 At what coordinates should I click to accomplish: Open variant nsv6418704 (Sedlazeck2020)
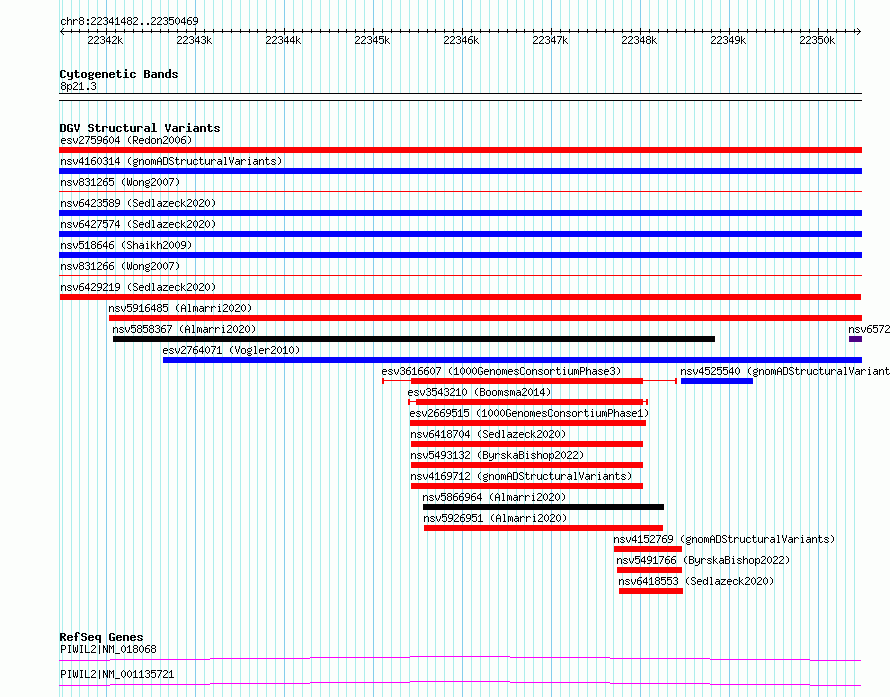488,434
